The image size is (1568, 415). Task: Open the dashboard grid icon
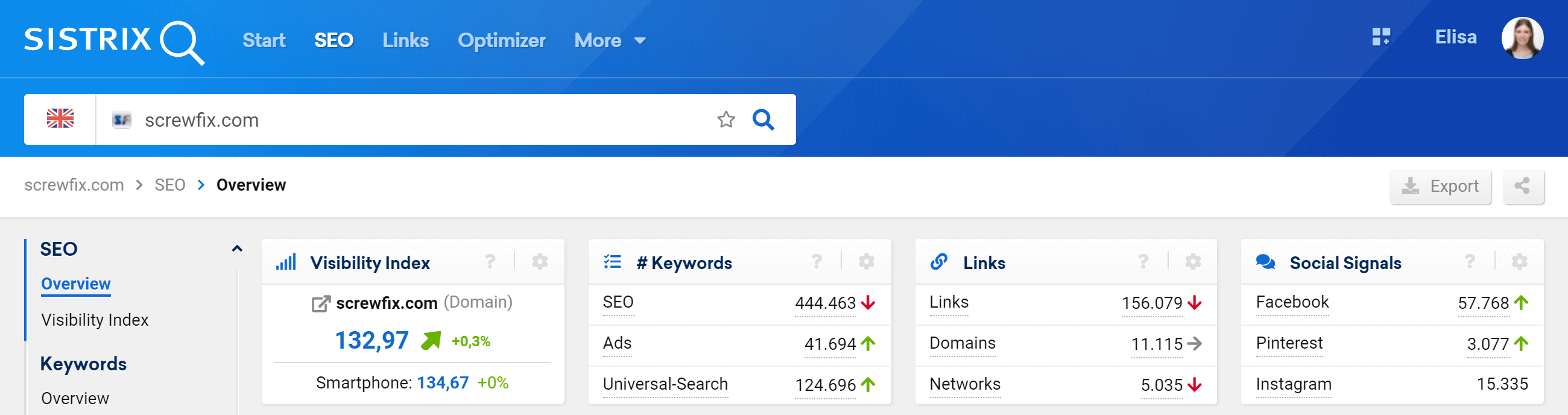click(1381, 37)
